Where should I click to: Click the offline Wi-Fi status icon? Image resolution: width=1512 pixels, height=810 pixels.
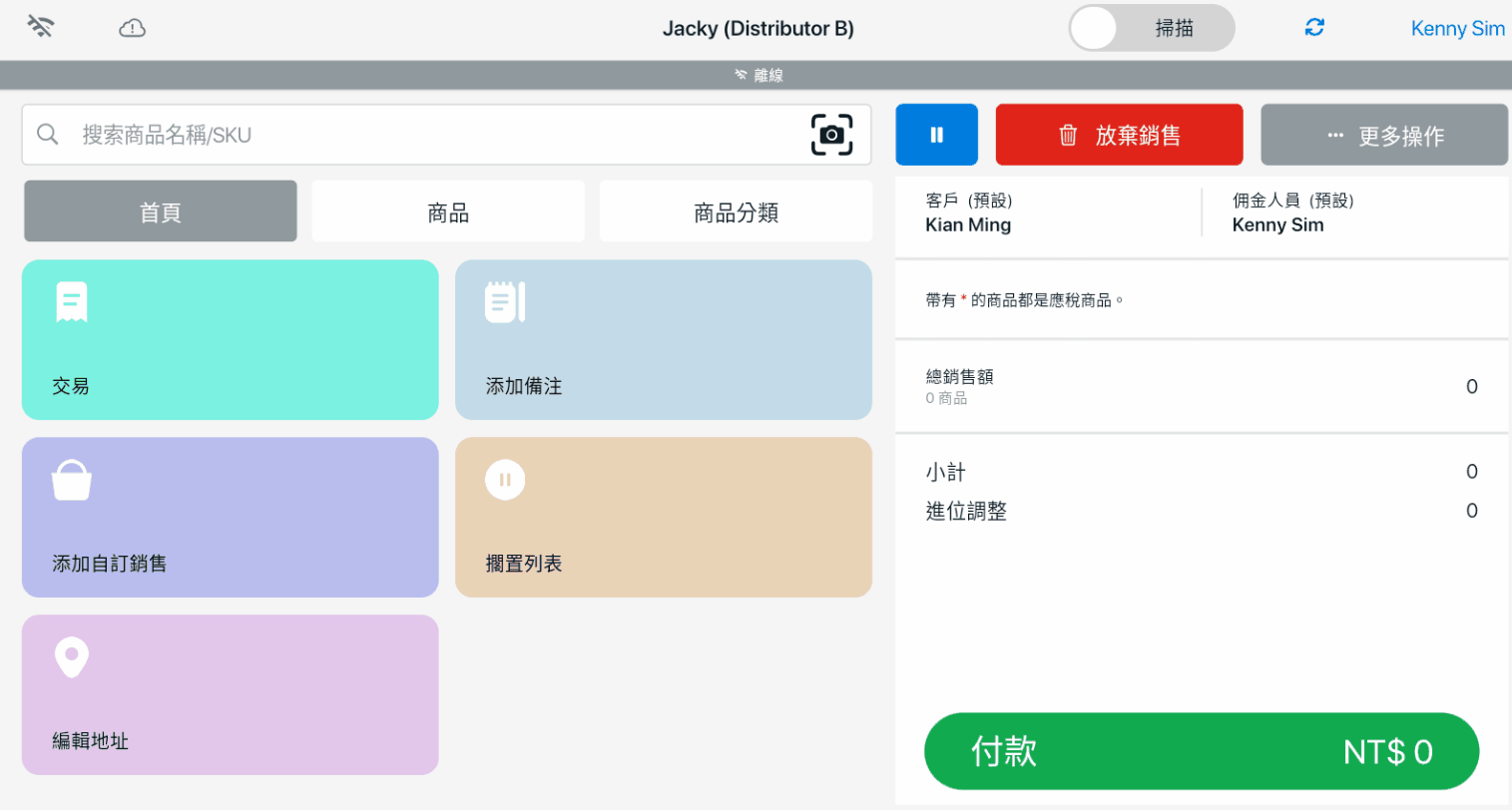click(x=40, y=27)
